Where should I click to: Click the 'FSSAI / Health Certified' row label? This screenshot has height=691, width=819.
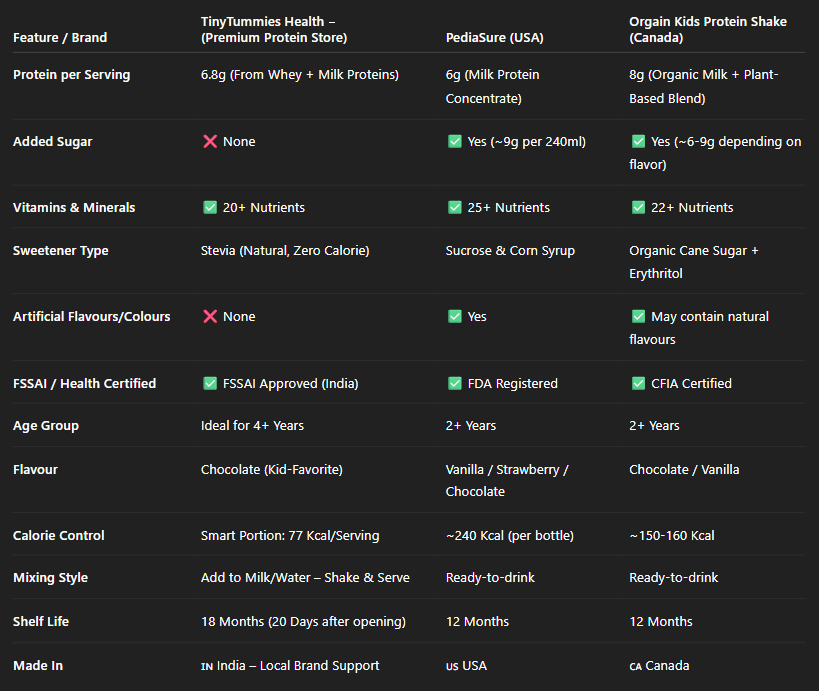click(85, 383)
